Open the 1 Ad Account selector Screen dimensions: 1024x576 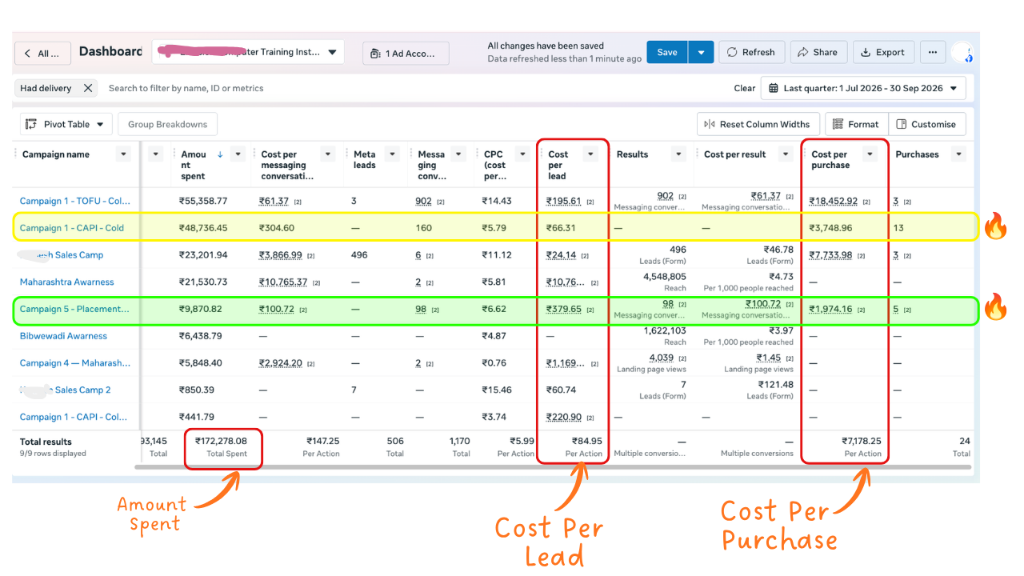coord(406,53)
